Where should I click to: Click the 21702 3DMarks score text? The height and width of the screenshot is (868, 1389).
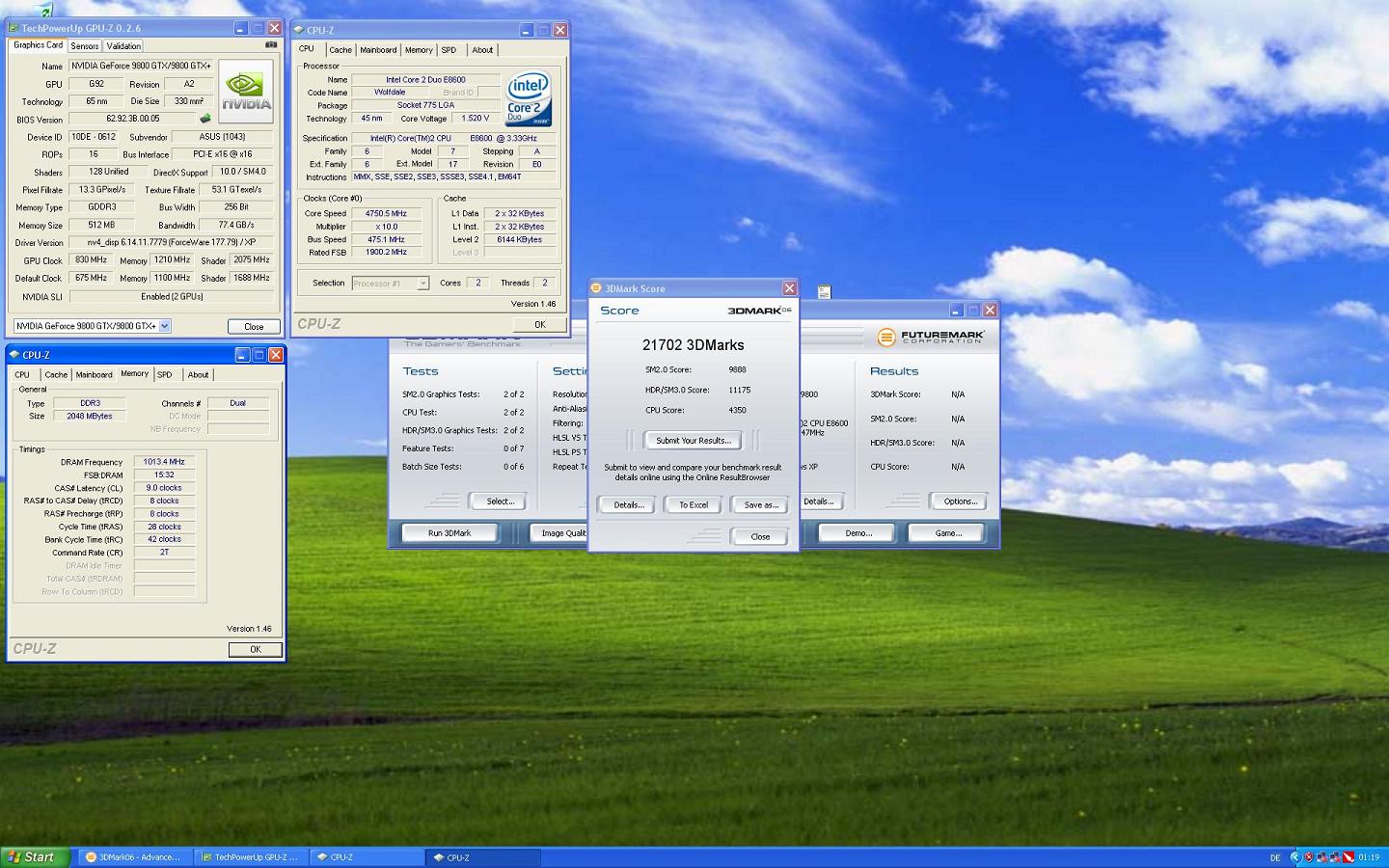click(694, 345)
